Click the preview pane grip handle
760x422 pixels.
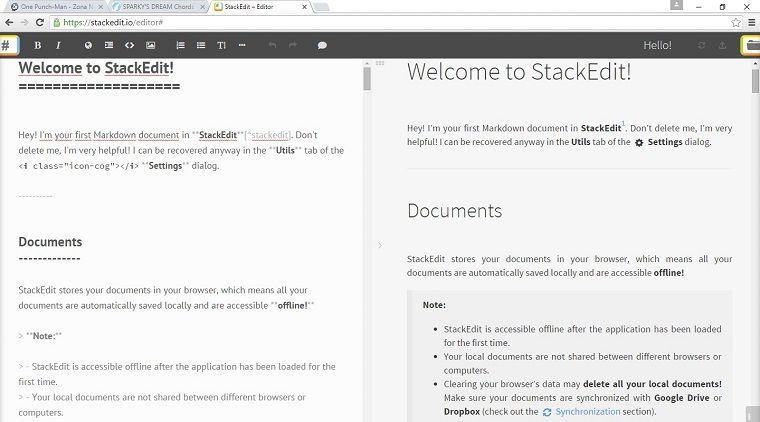click(x=380, y=63)
